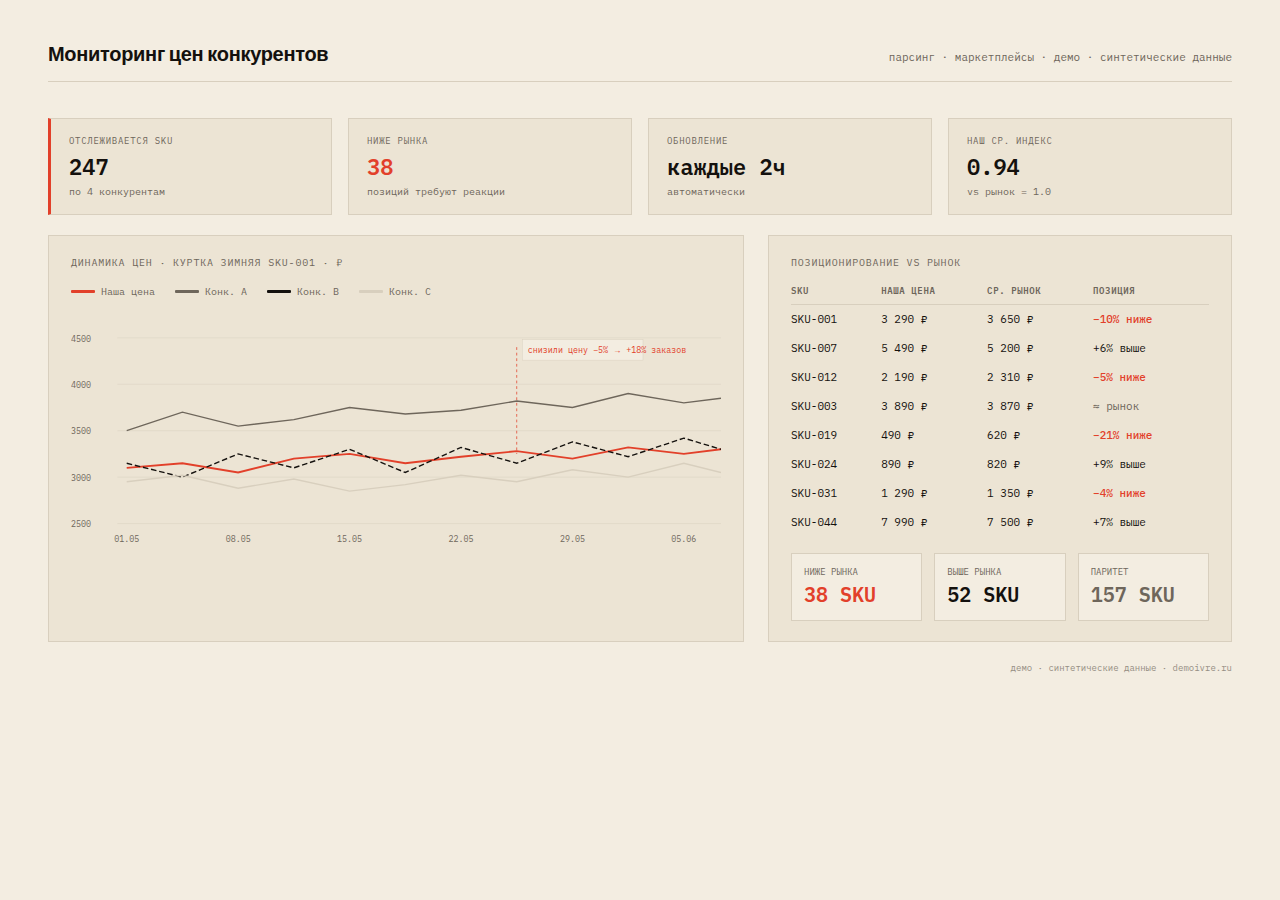Screen dimensions: 1280x900
Task: Click the 'Обновление каждые 2ч' card
Action: (790, 167)
